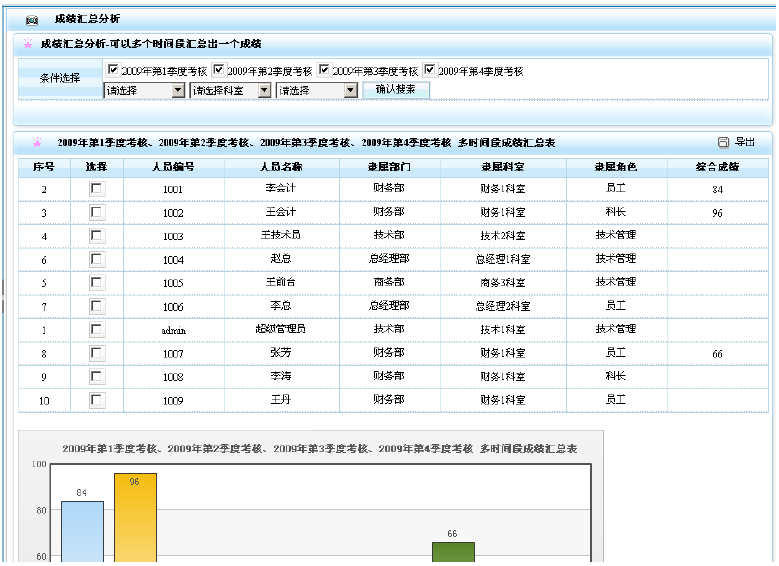Image resolution: width=779 pixels, height=566 pixels.
Task: Click personnel number 1001 cell
Action: (x=173, y=189)
